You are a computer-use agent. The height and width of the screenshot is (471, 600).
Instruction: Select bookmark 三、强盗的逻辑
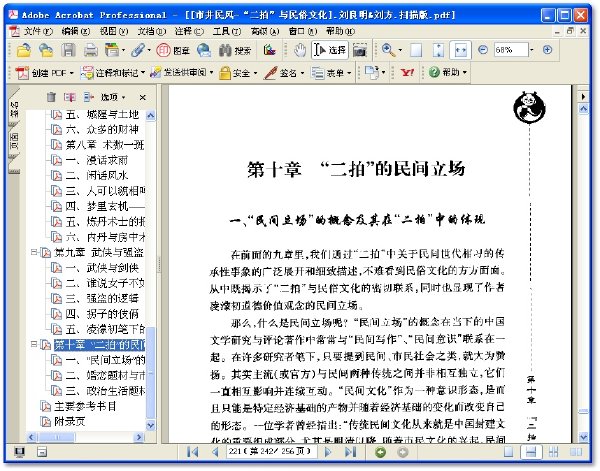click(x=102, y=298)
